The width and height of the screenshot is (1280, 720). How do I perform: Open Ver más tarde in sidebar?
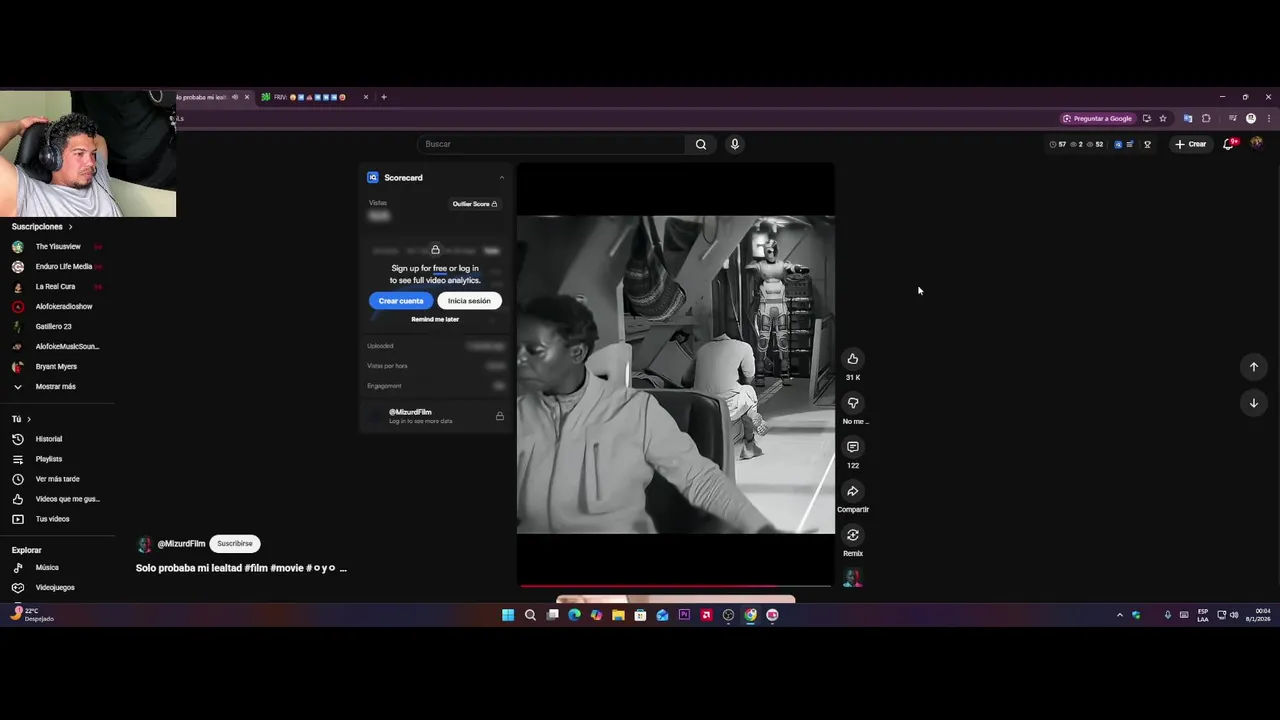point(58,479)
